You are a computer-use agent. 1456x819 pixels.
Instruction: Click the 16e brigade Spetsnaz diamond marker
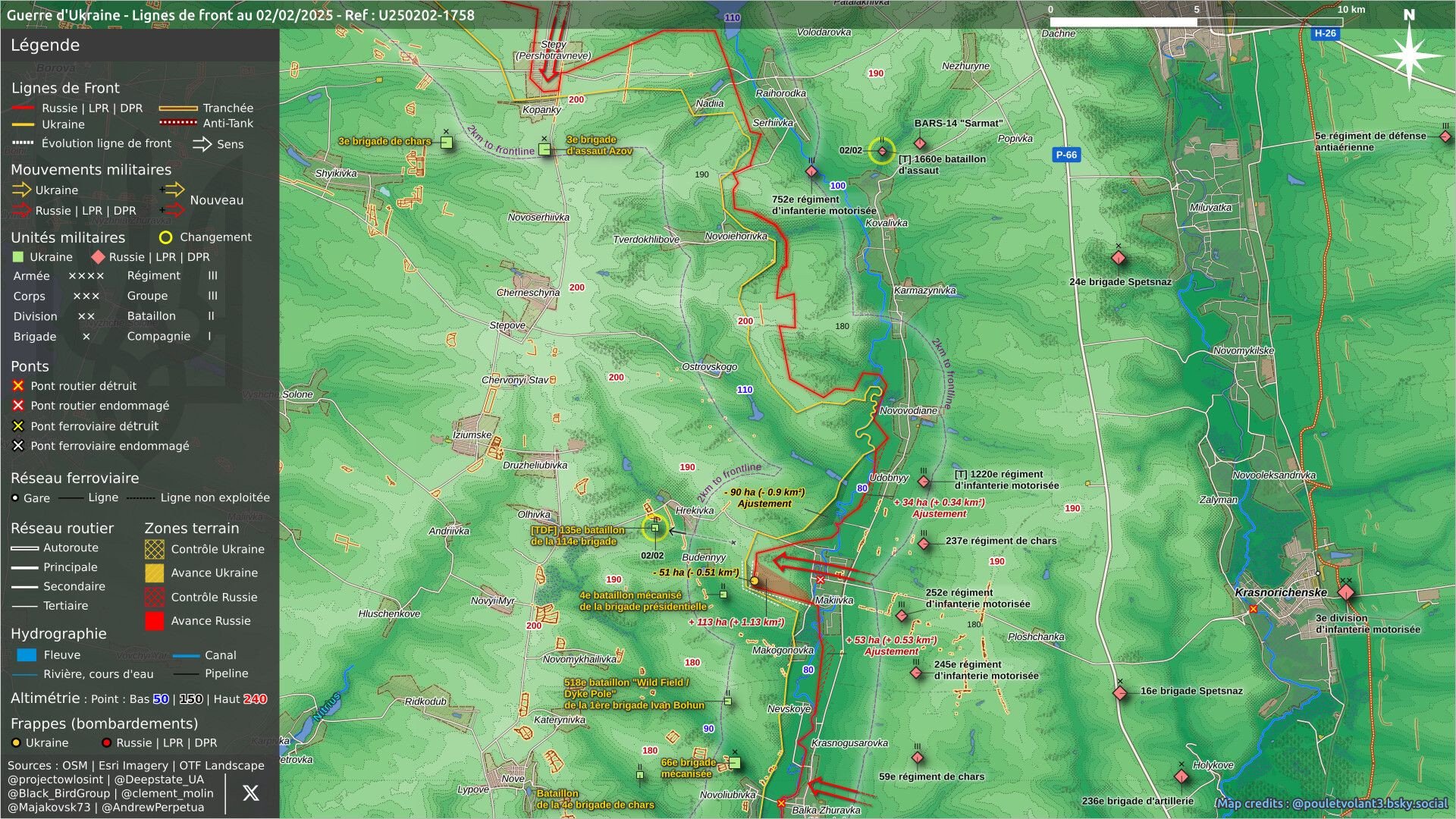[1120, 692]
